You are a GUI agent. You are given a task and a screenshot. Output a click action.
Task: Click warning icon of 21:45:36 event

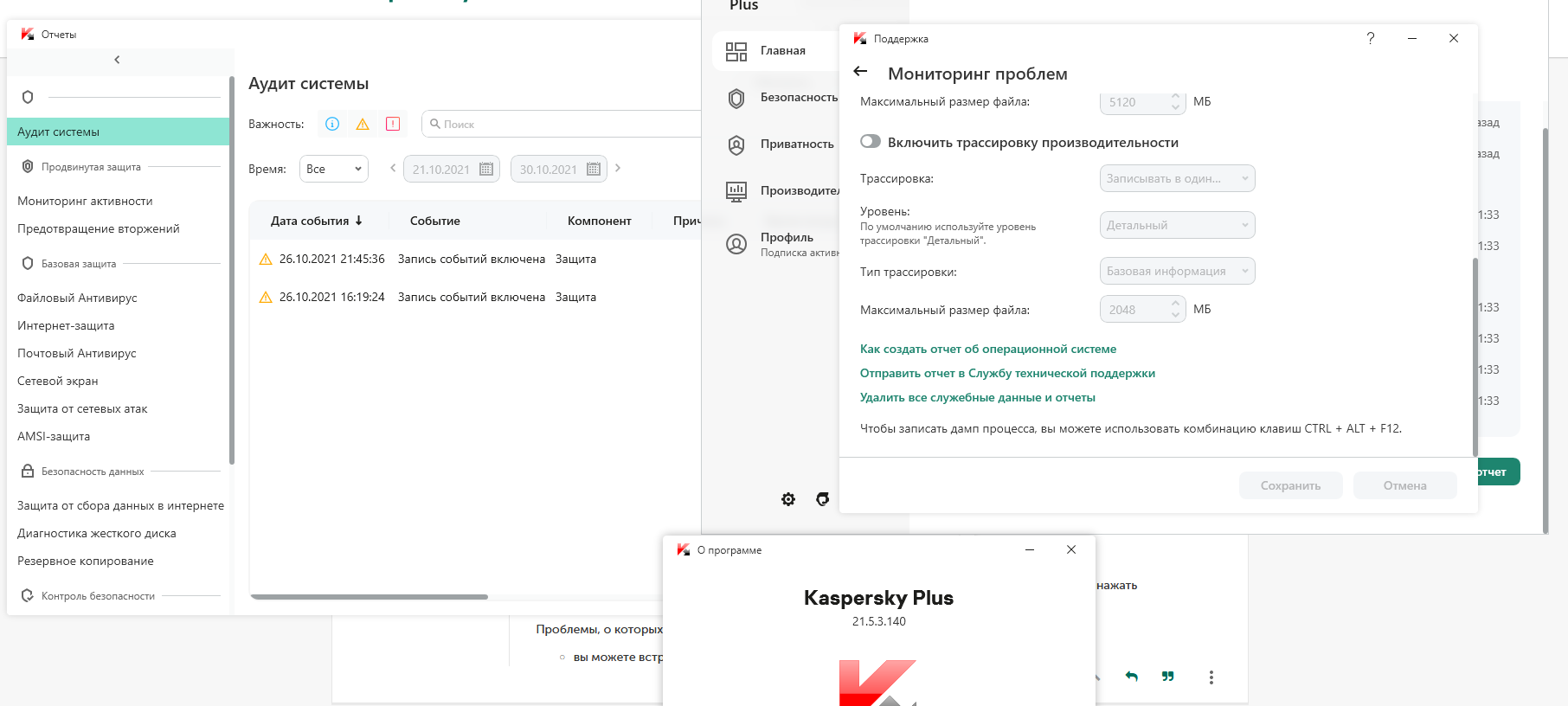tap(266, 259)
